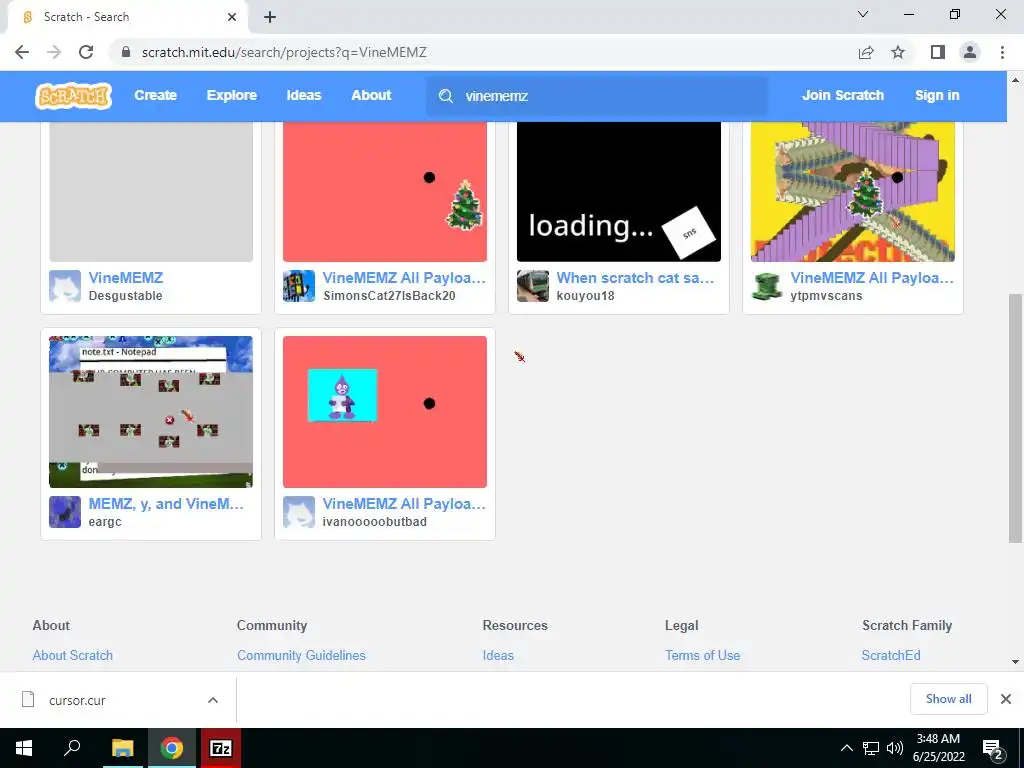Click the ScratchEd footer link

[891, 655]
